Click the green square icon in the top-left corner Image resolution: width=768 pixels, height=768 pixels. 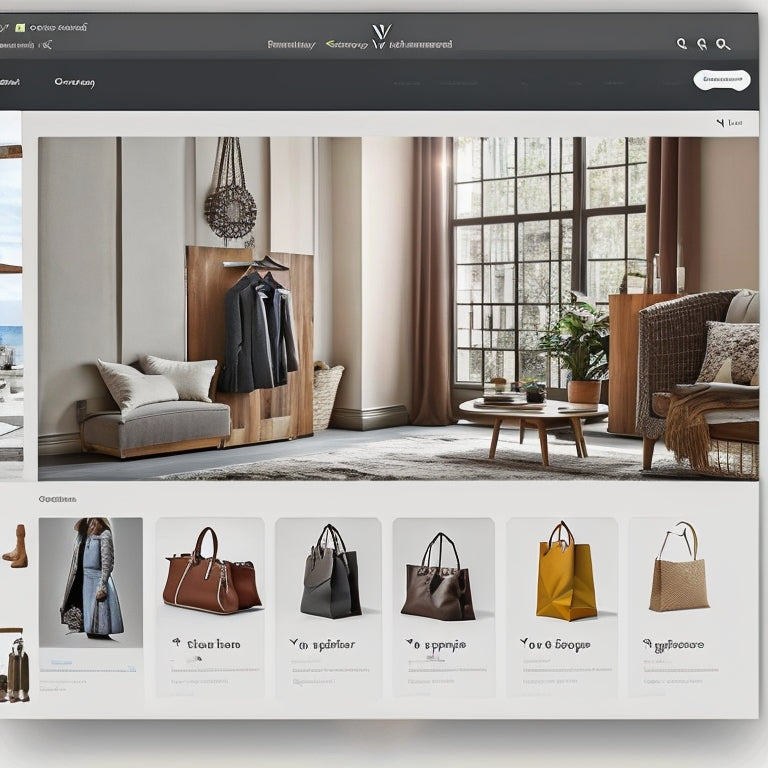click(x=19, y=27)
